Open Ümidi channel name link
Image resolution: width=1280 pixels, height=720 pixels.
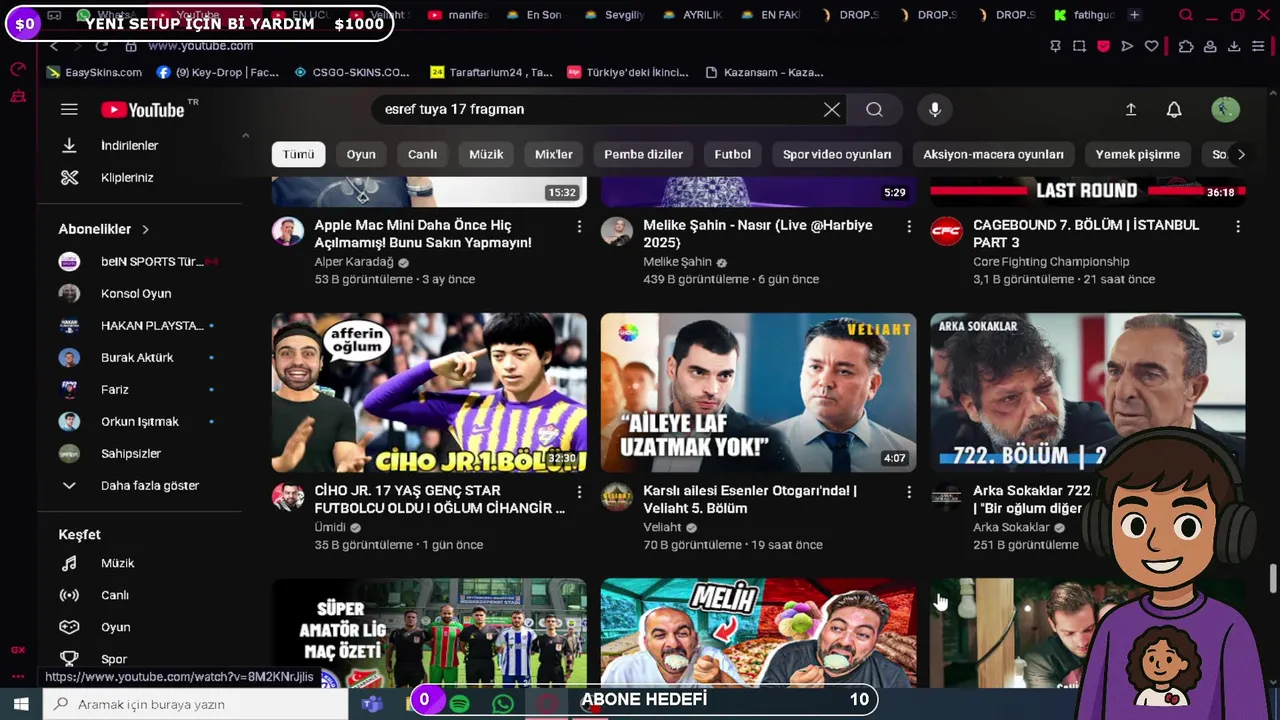coord(330,527)
